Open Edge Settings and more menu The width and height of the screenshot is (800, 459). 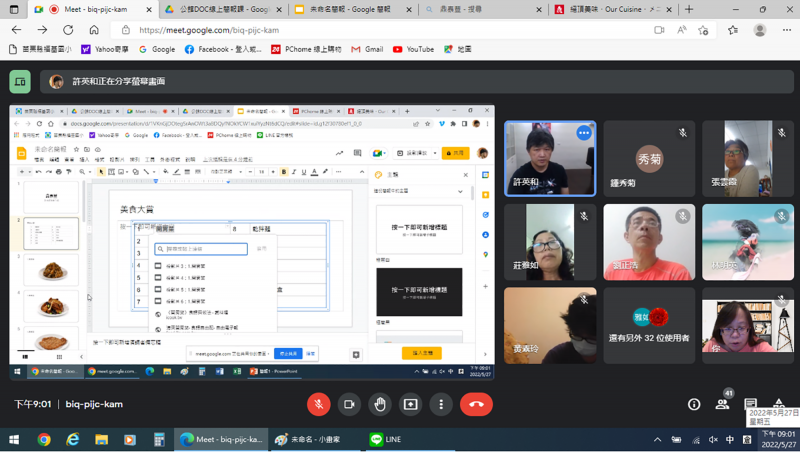coord(786,30)
